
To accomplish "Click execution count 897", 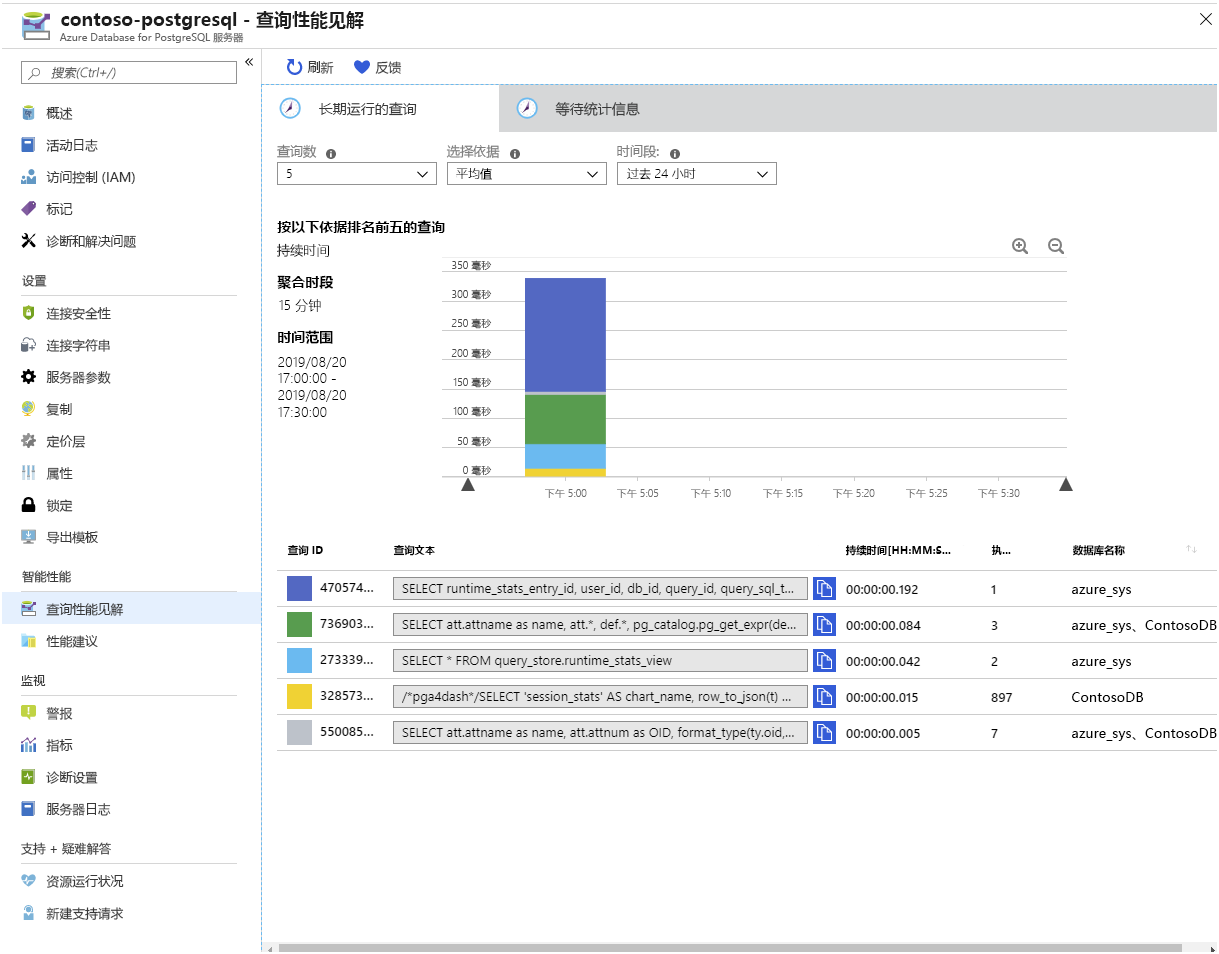I will click(x=1002, y=698).
